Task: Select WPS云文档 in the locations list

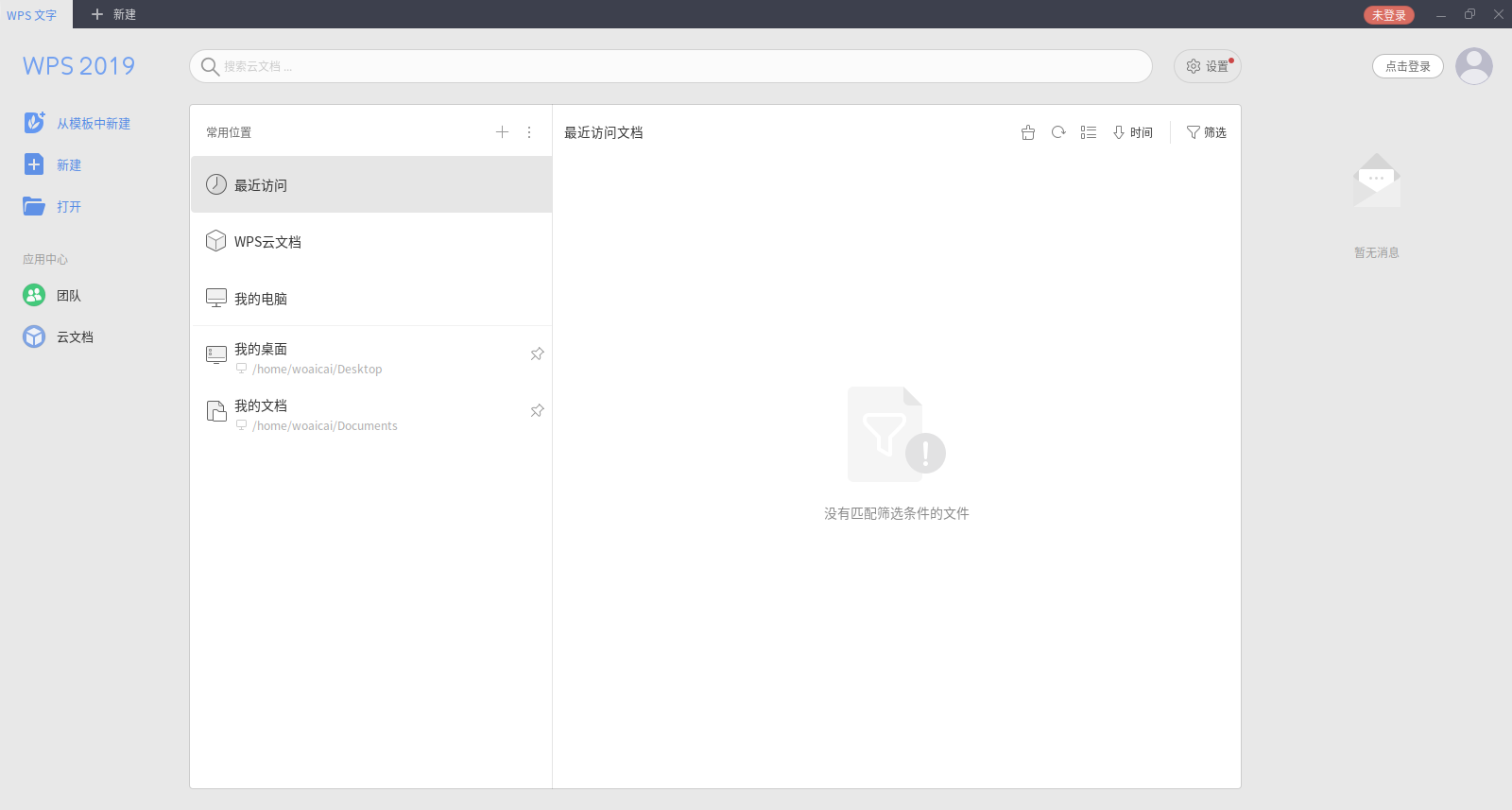Action: point(371,242)
